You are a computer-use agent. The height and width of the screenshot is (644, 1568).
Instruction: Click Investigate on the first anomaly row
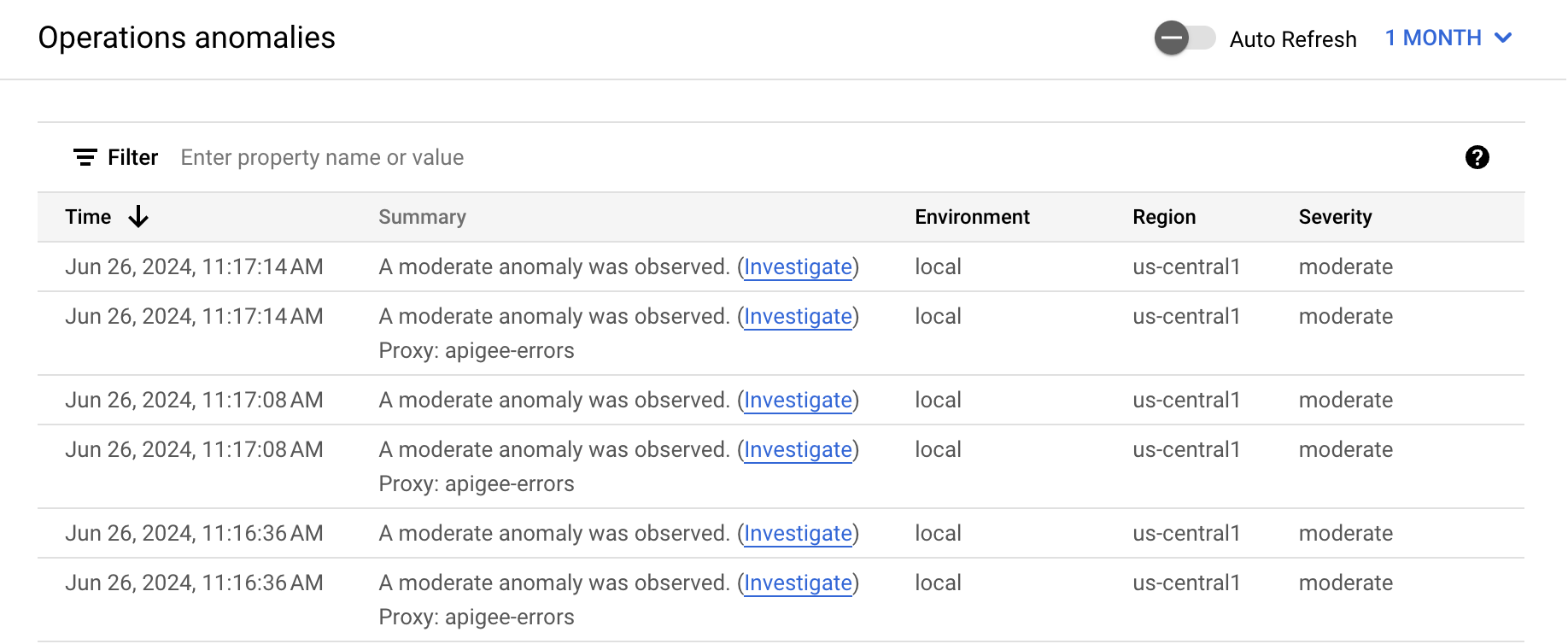(x=798, y=266)
